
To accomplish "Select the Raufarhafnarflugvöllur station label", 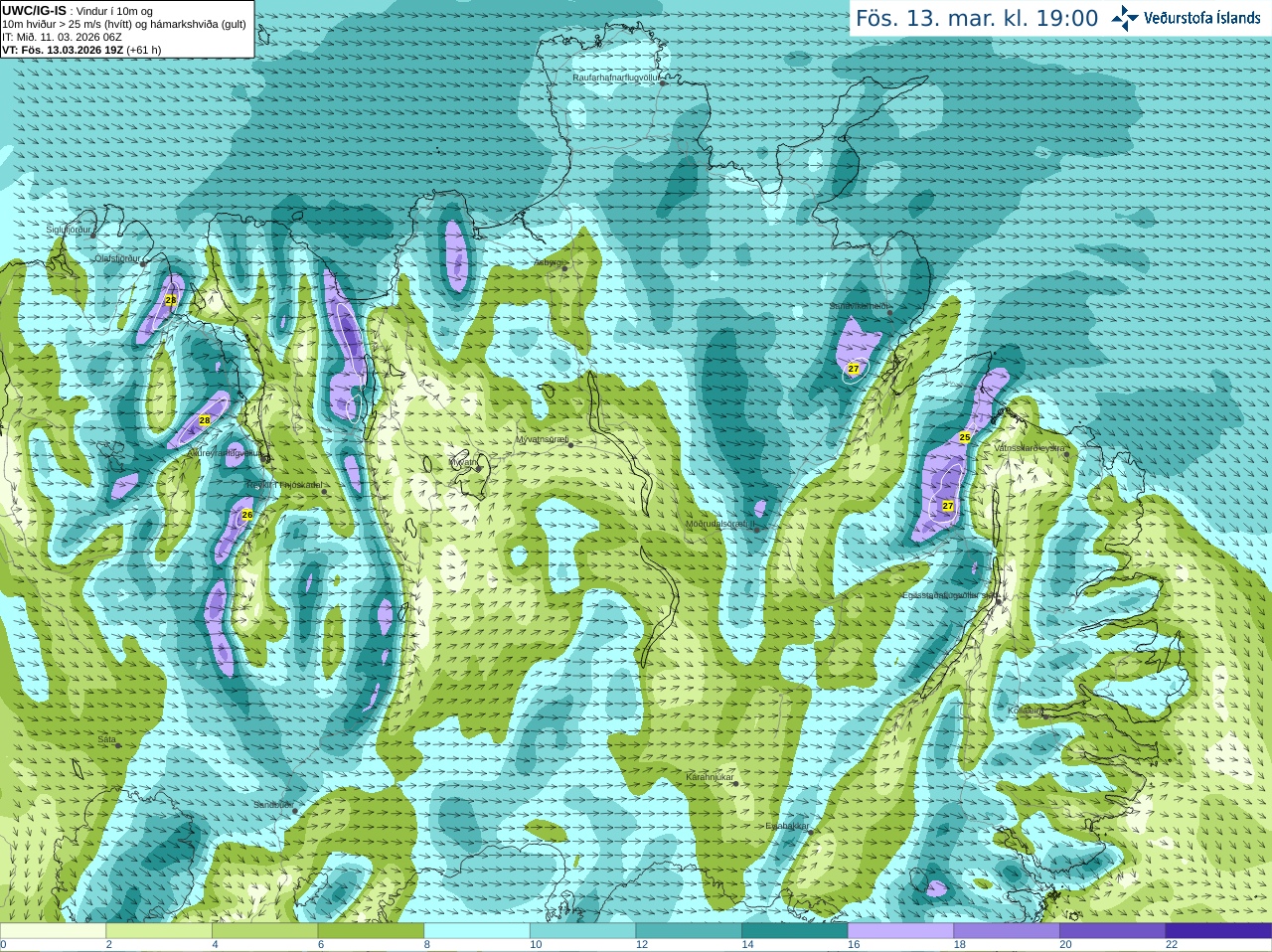I will tap(616, 78).
